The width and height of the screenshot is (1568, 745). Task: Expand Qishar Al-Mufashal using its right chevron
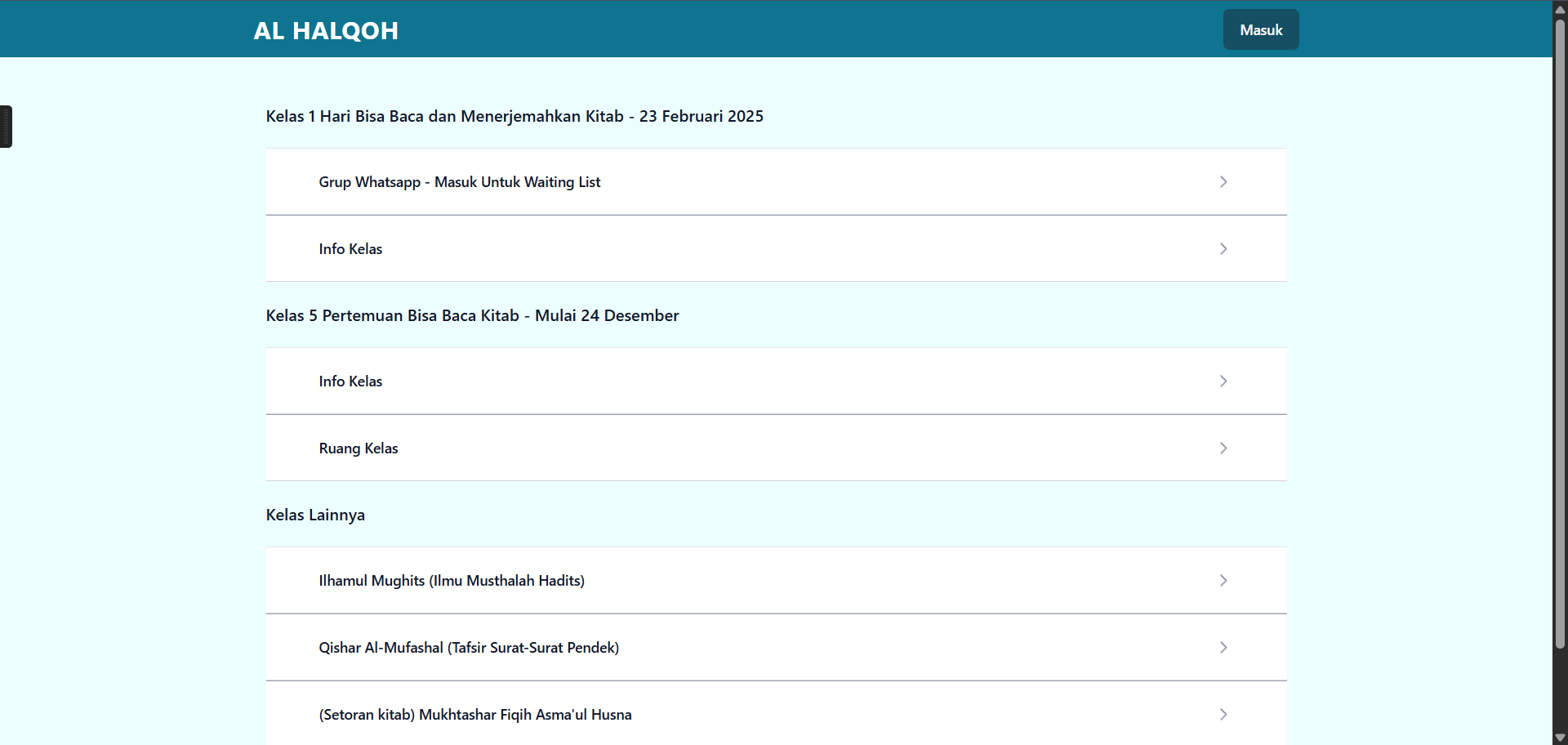tap(1223, 648)
